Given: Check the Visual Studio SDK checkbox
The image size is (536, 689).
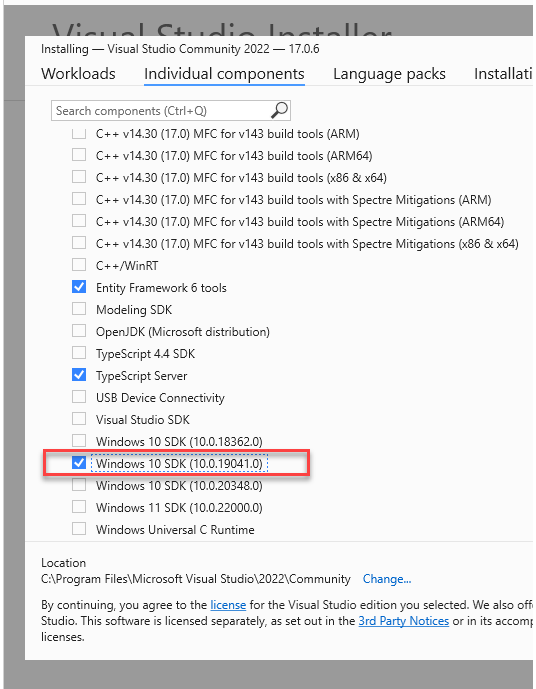Looking at the screenshot, I should point(79,418).
